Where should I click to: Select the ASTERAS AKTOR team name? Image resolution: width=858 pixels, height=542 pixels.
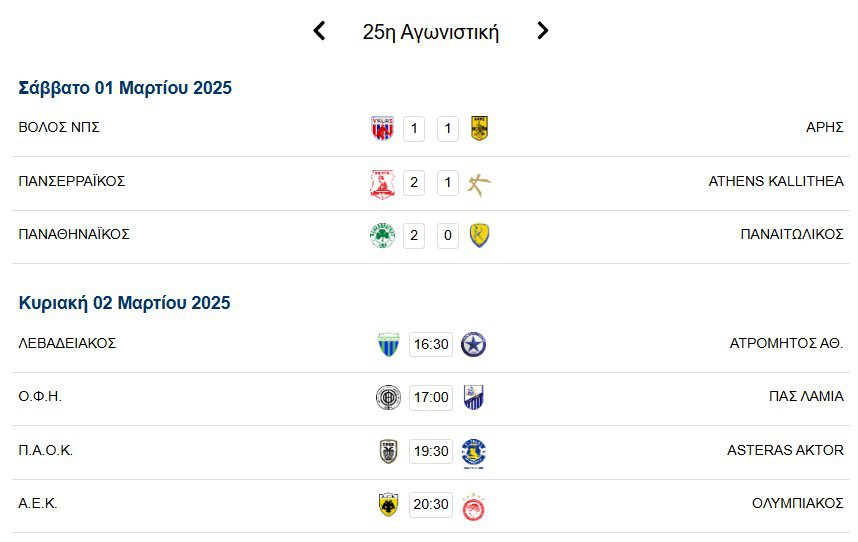click(x=785, y=450)
